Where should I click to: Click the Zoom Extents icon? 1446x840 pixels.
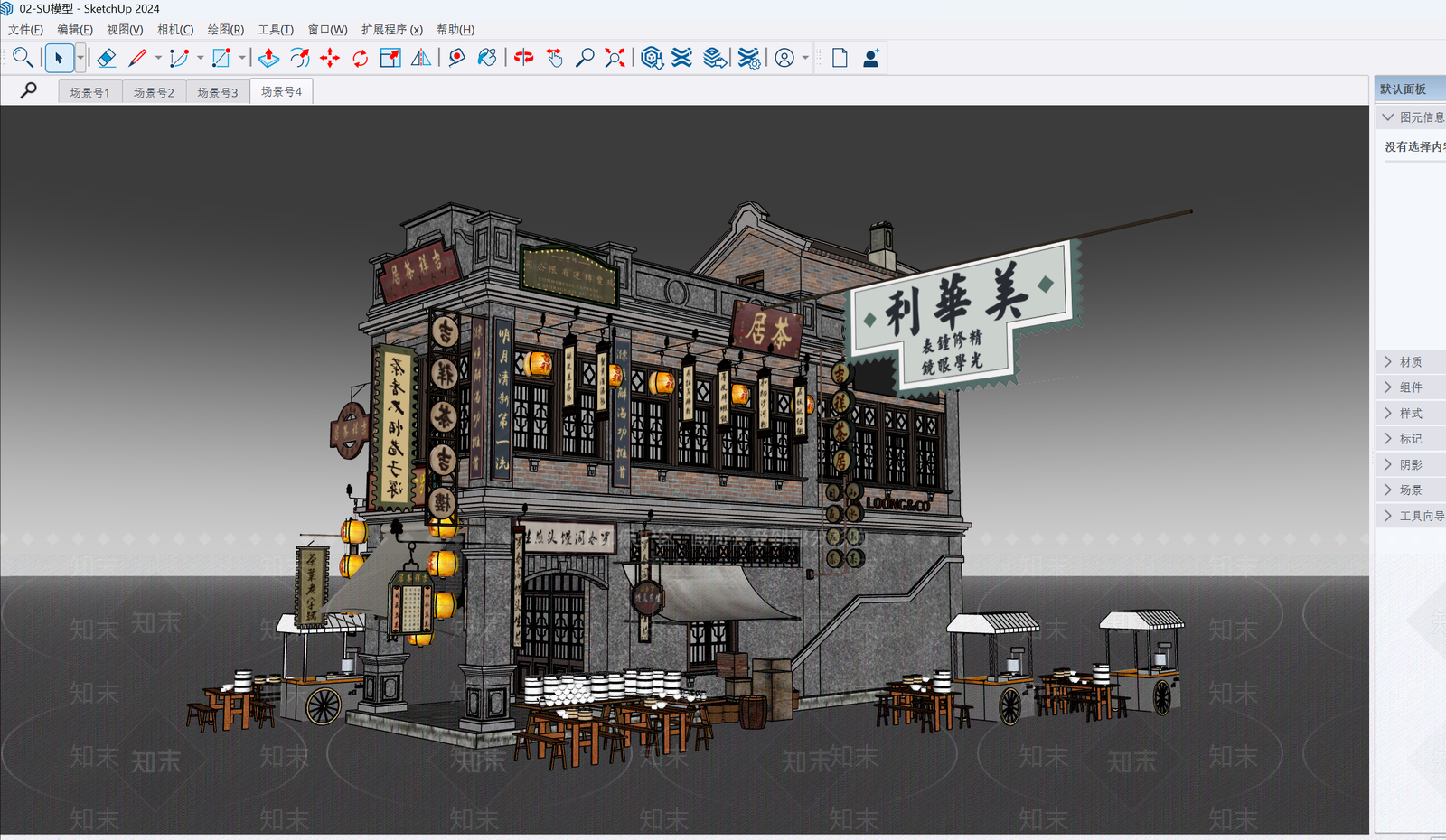click(615, 57)
